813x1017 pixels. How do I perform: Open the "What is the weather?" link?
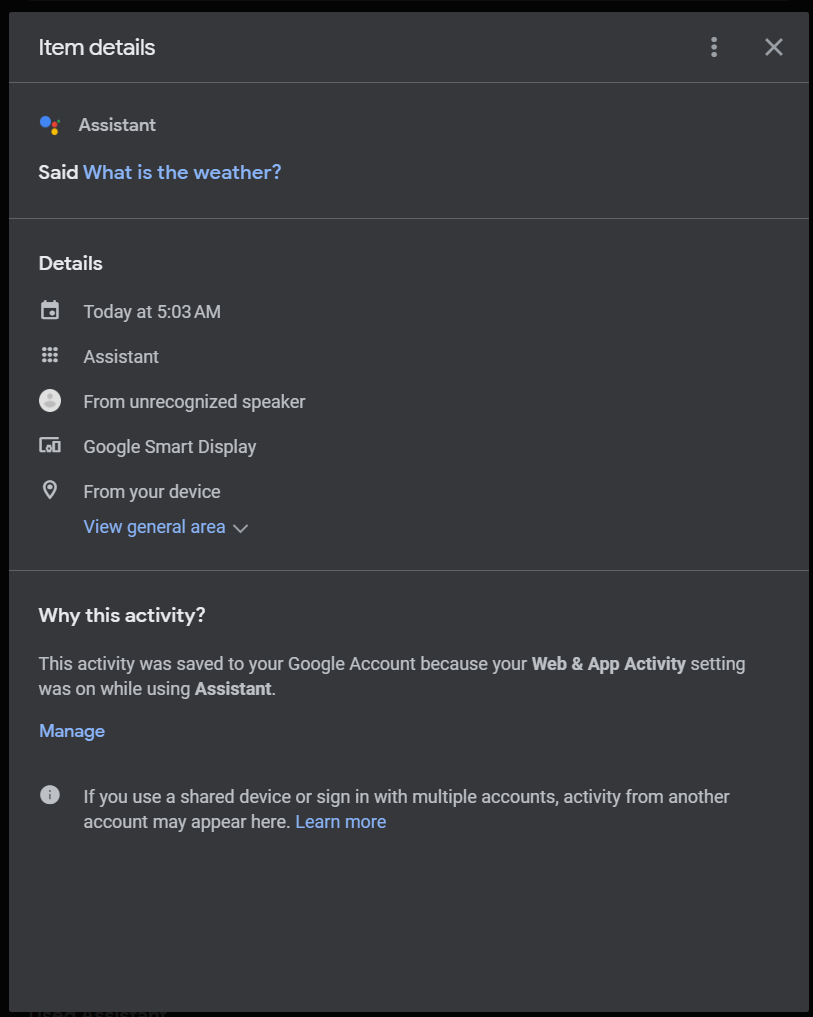coord(182,172)
